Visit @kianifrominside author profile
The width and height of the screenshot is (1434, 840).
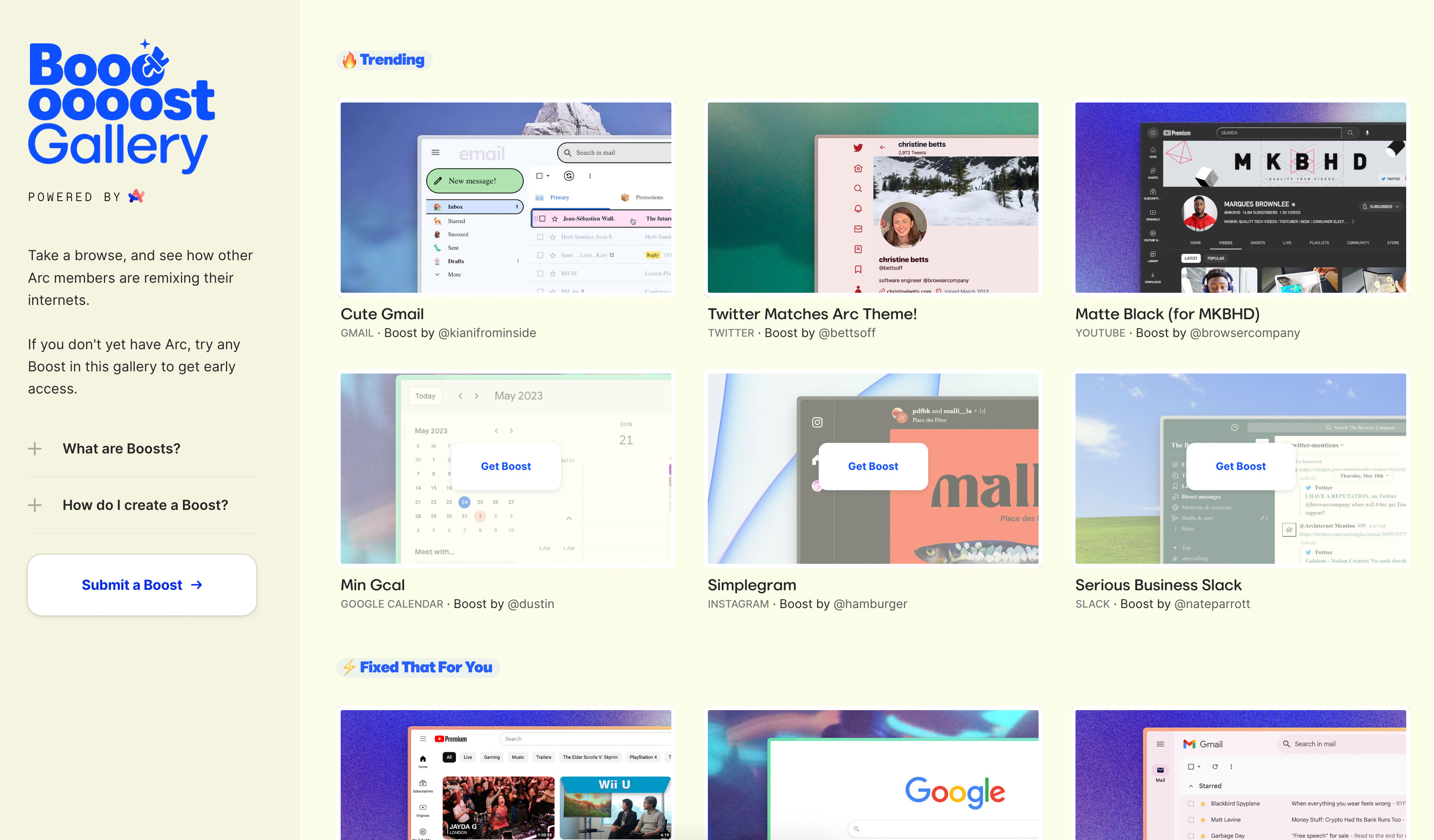click(x=487, y=333)
